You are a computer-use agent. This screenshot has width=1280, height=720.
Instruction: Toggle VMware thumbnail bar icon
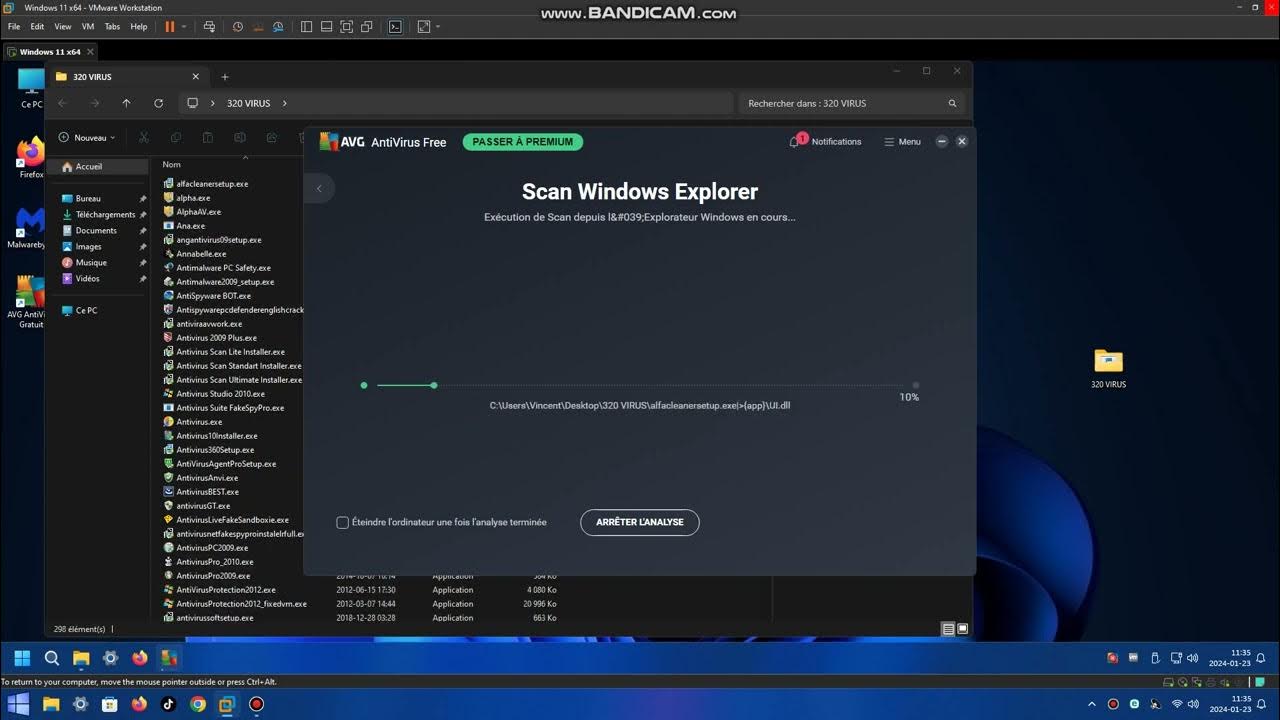(326, 27)
